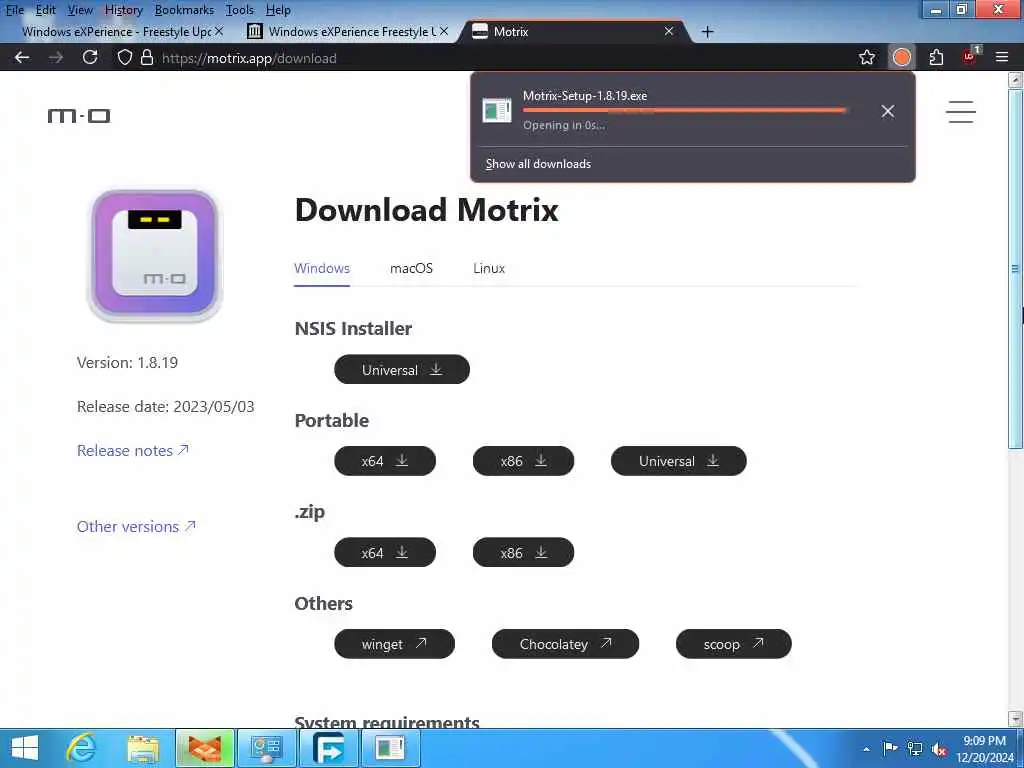Click the scrollbar down arrow

click(1015, 718)
